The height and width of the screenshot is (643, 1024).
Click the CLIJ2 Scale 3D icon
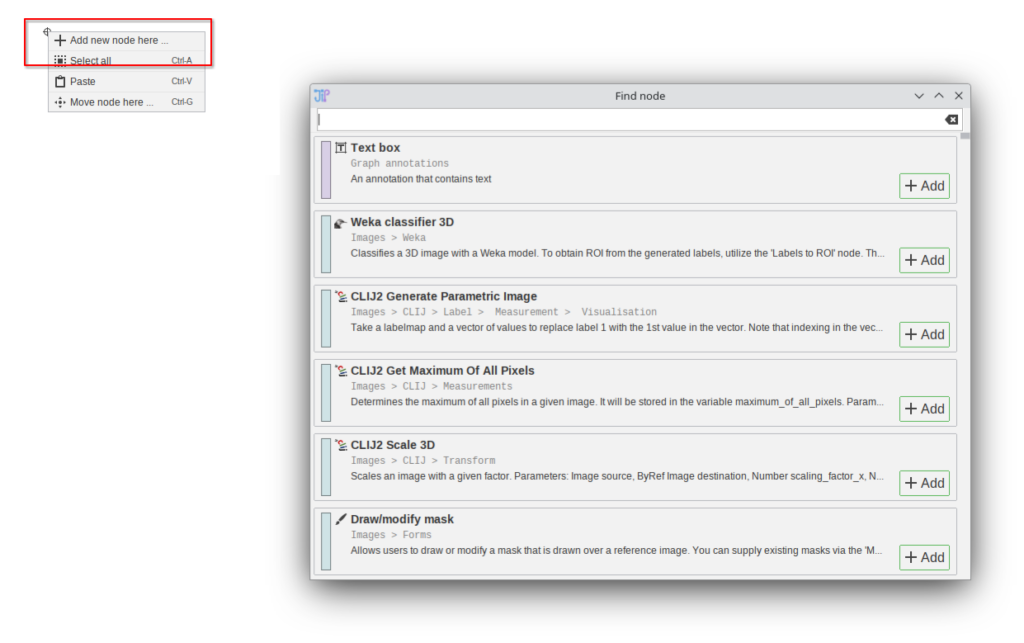pyautogui.click(x=341, y=446)
